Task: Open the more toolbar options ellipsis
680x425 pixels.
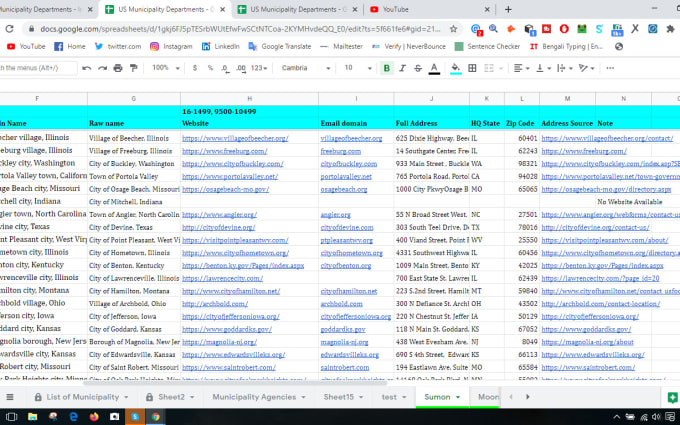Action: click(x=610, y=68)
